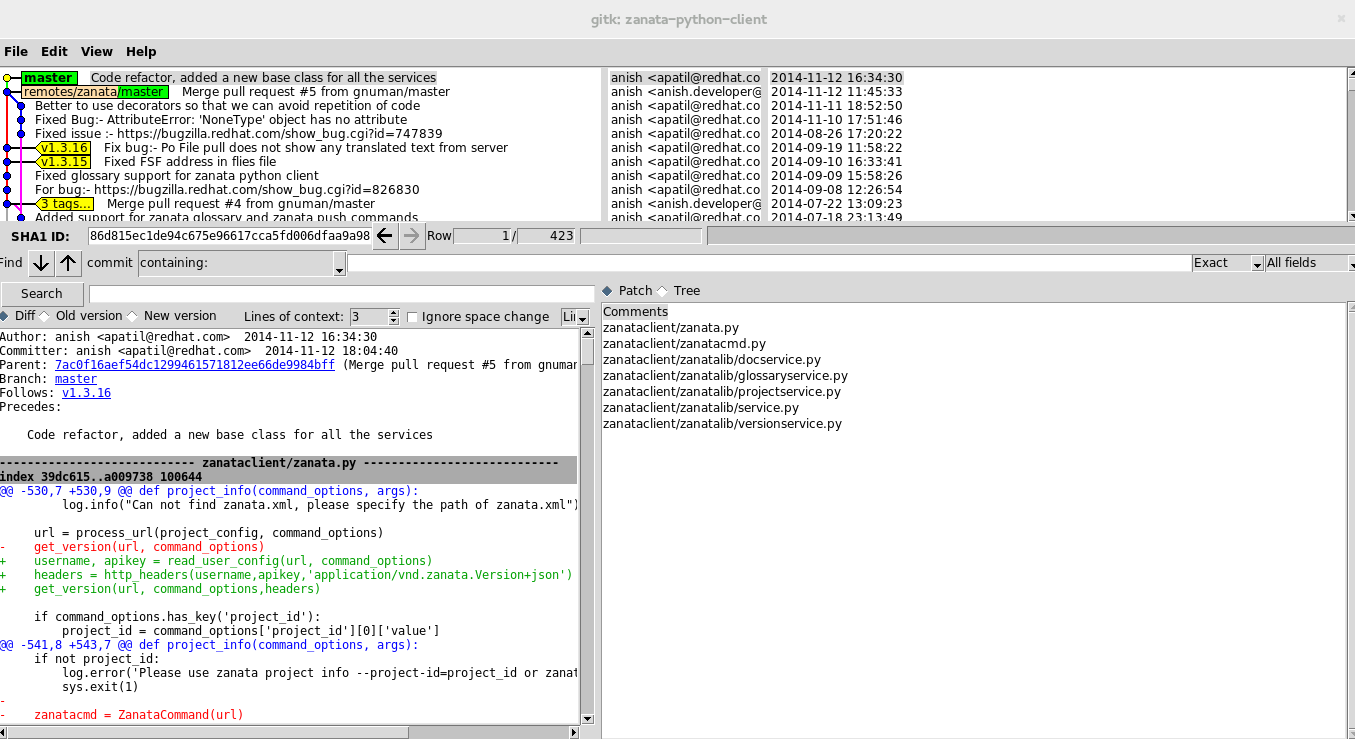Open the Help menu

[x=141, y=52]
